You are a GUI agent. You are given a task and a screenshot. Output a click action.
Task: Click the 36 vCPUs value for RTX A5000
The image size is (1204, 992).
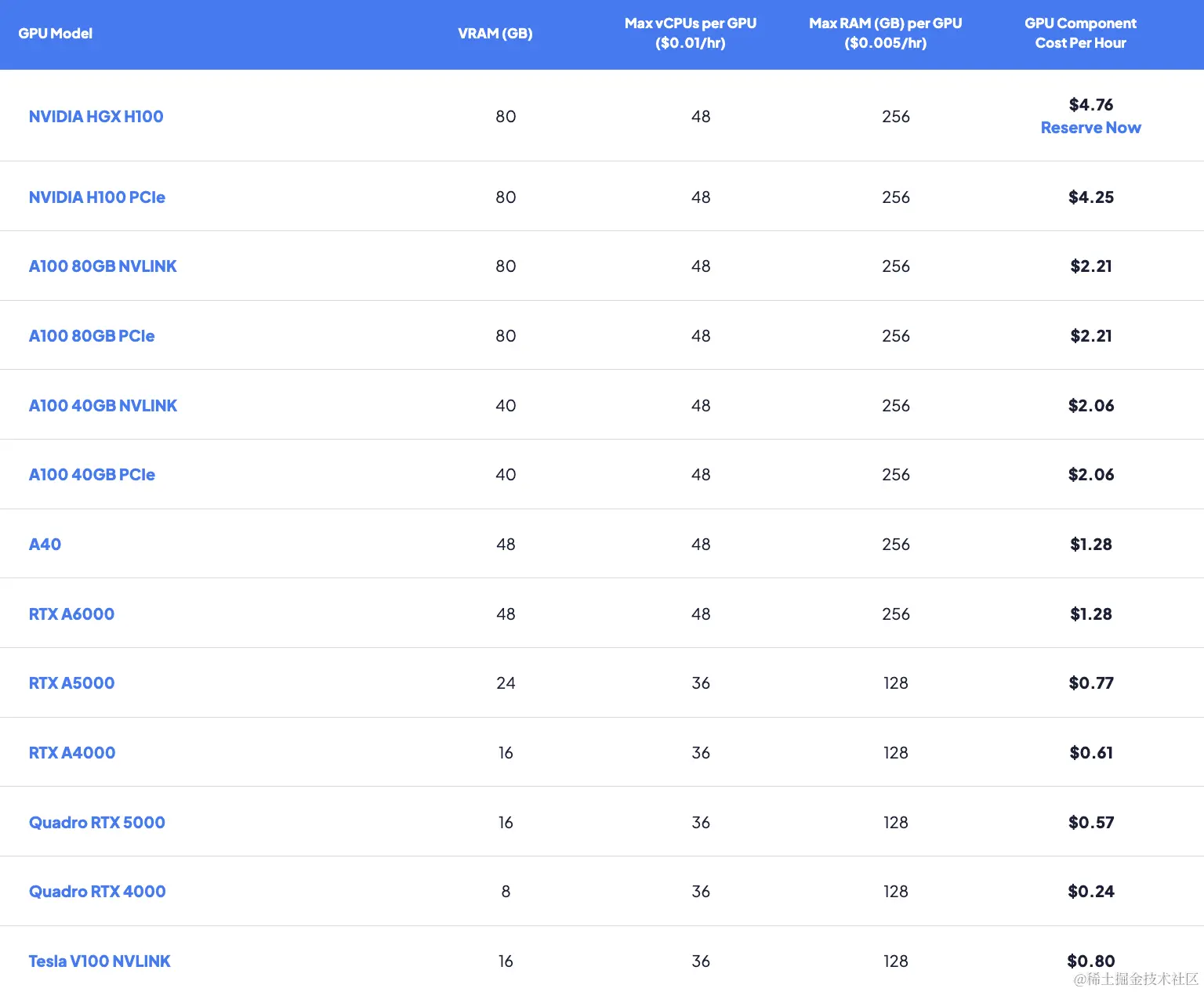[x=701, y=682]
